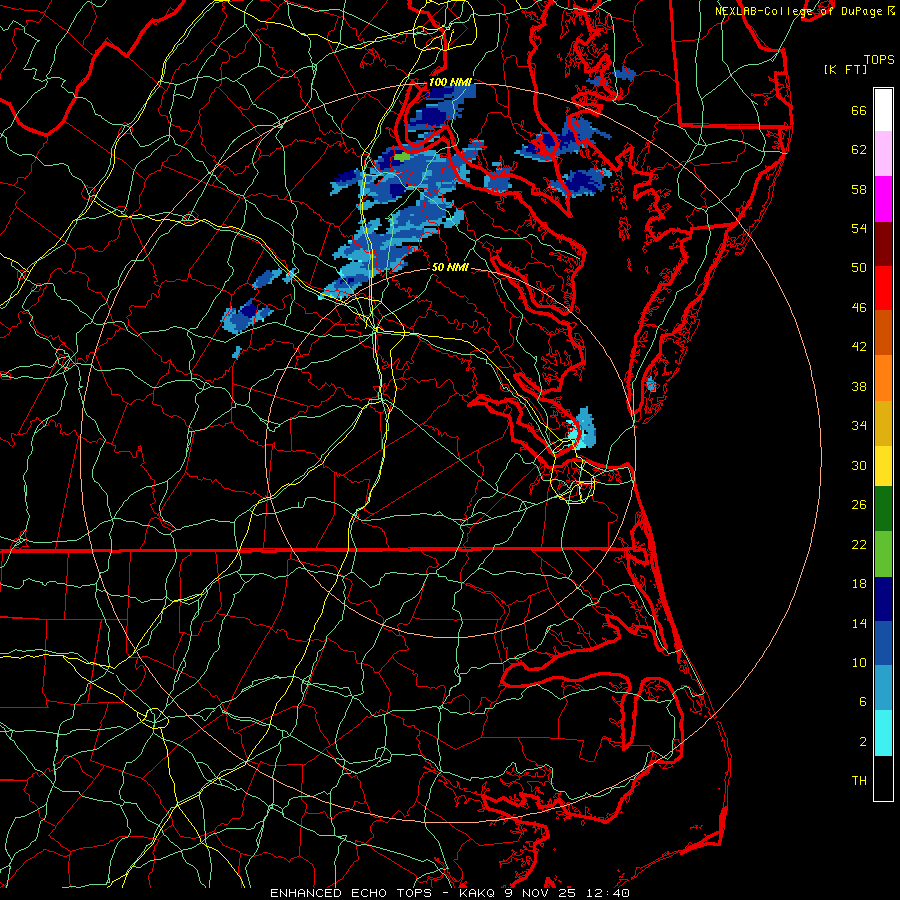This screenshot has width=900, height=900.
Task: Click the 12:40 timestamp in footer
Action: 608,893
